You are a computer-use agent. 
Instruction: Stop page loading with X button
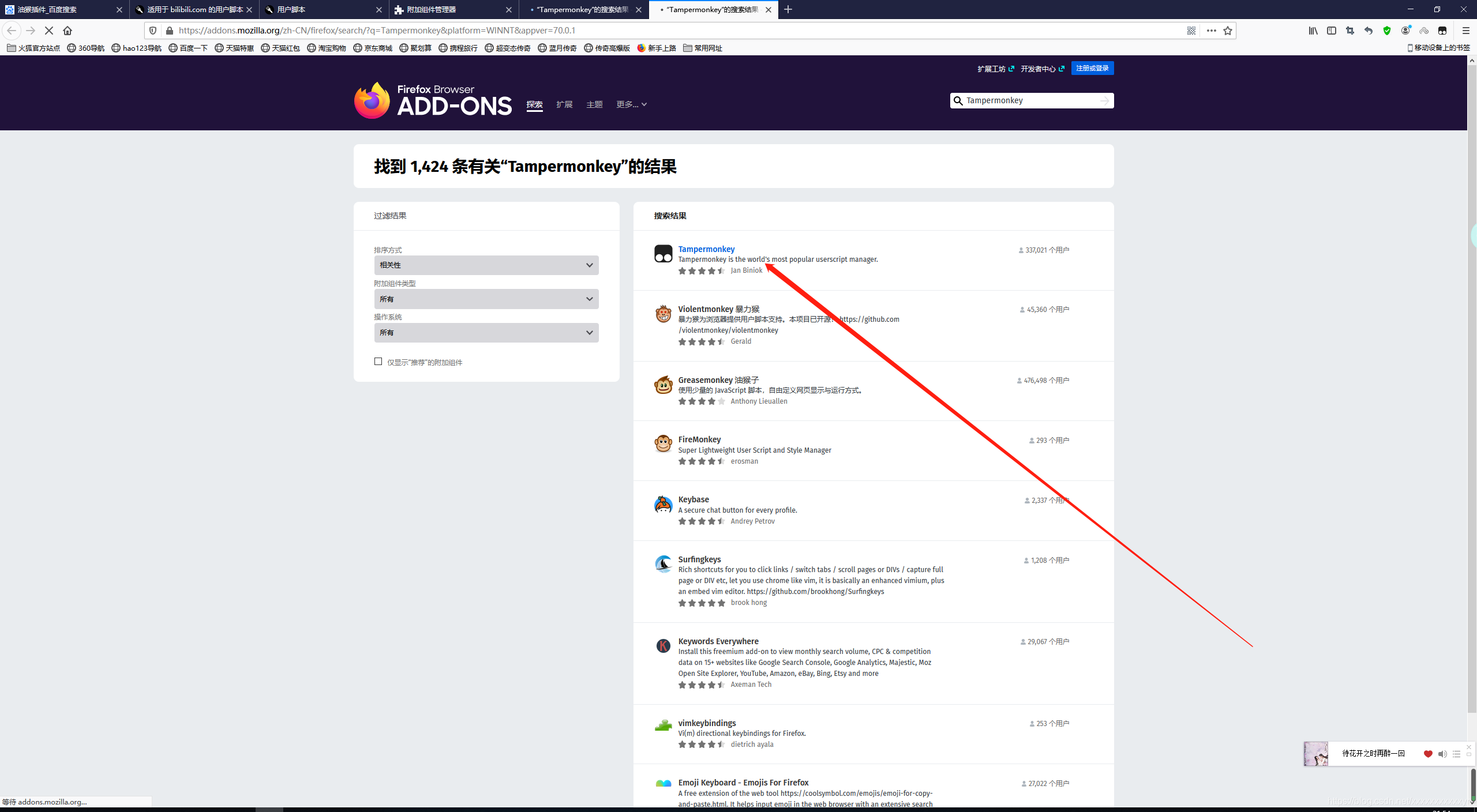(49, 31)
